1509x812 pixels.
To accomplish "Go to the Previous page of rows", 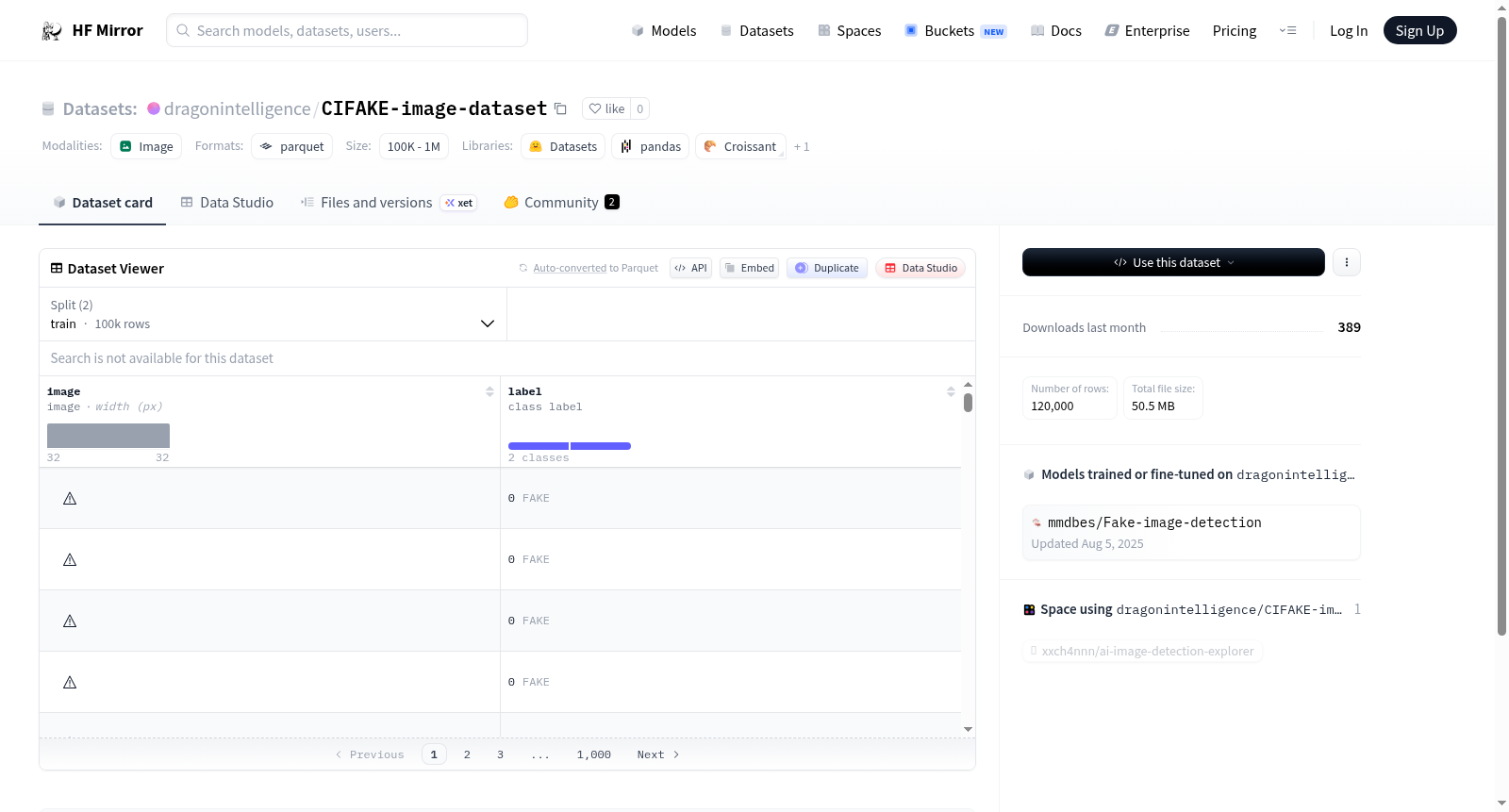I will click(370, 754).
